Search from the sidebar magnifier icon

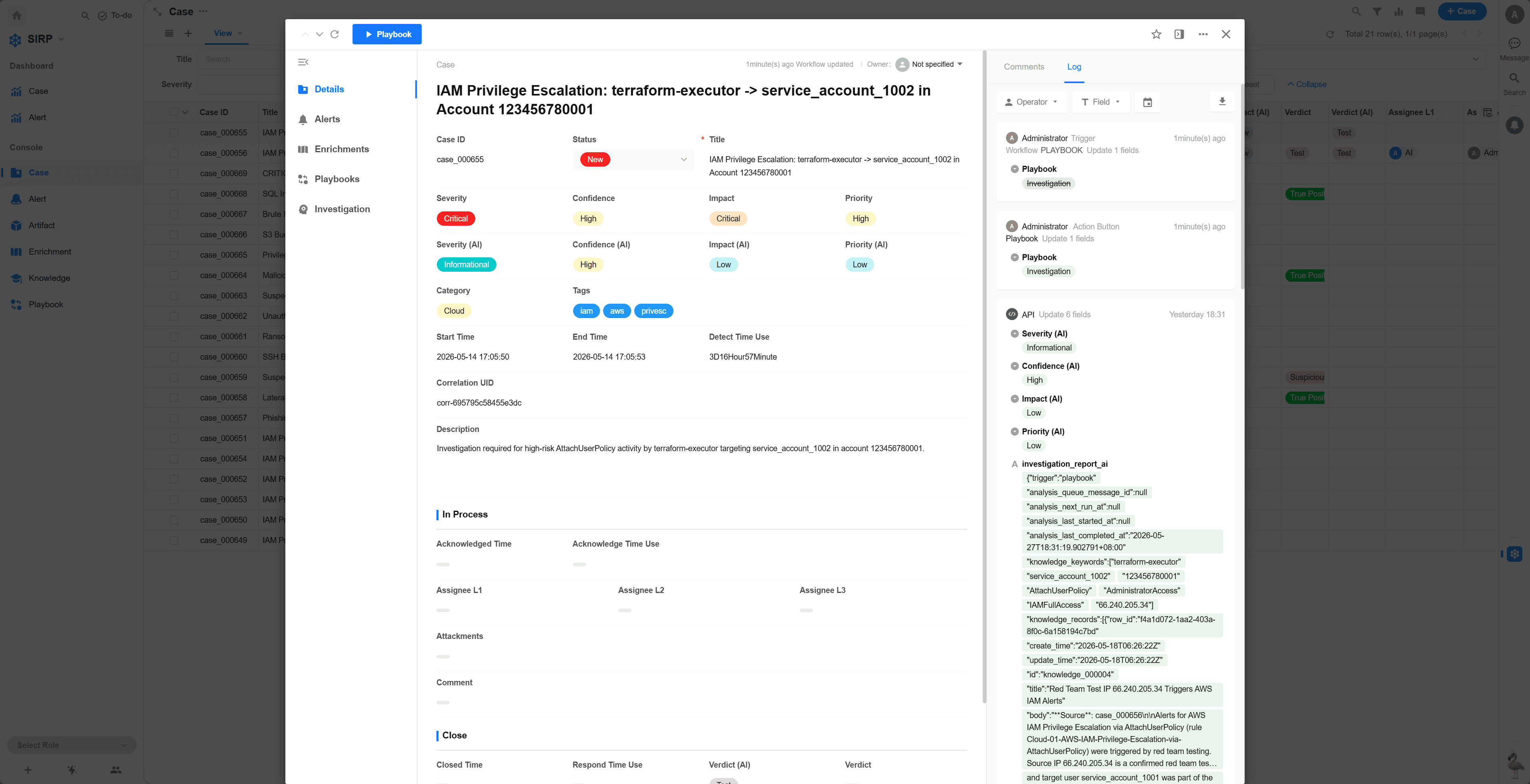point(85,16)
